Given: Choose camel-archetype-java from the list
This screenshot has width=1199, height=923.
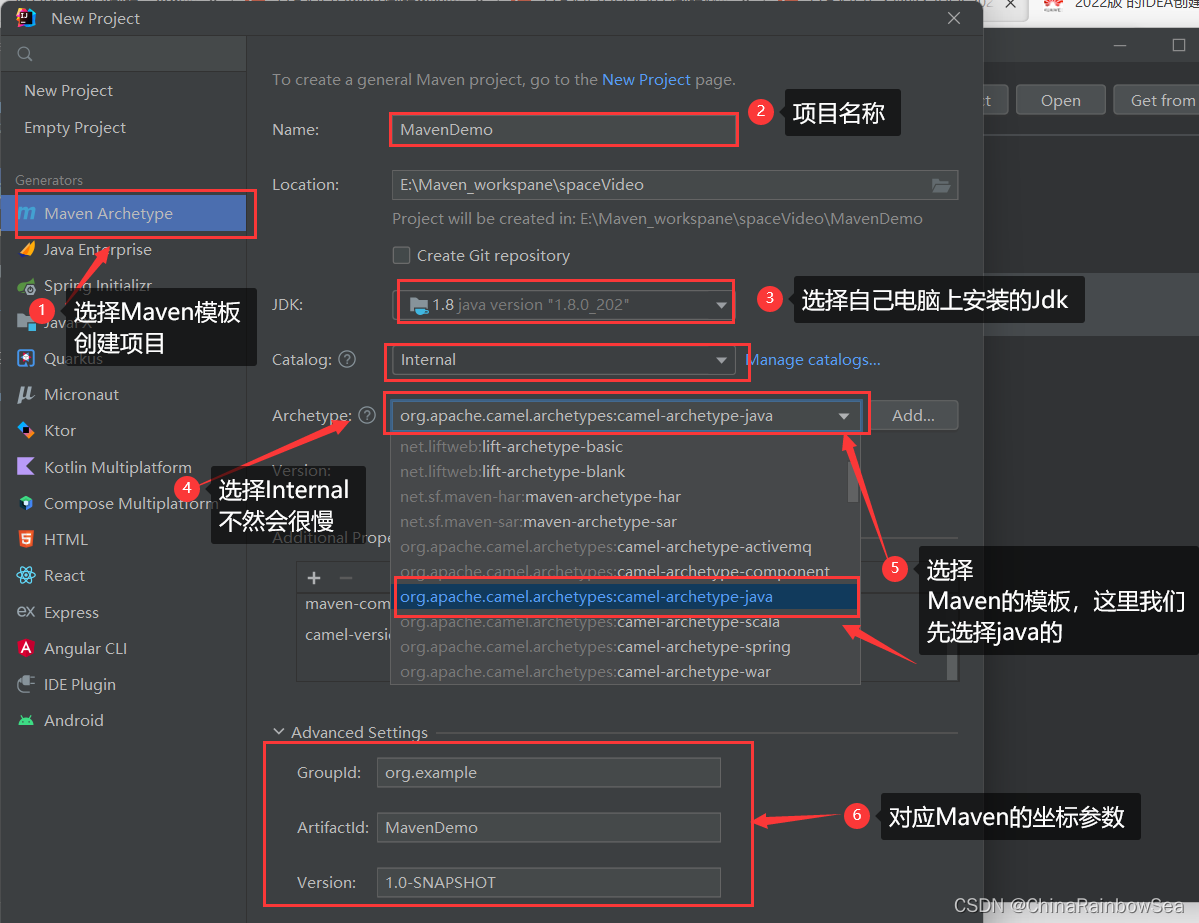Looking at the screenshot, I should click(x=625, y=596).
